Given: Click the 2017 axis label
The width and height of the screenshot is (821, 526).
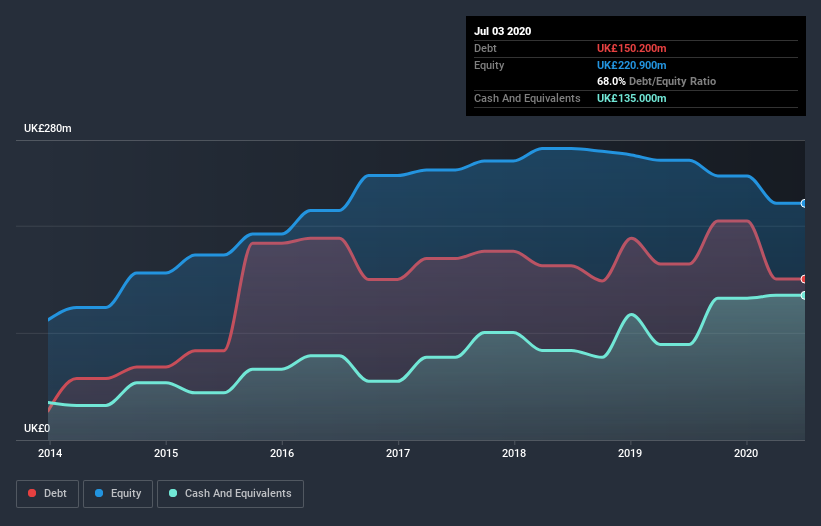Looking at the screenshot, I should (x=398, y=453).
